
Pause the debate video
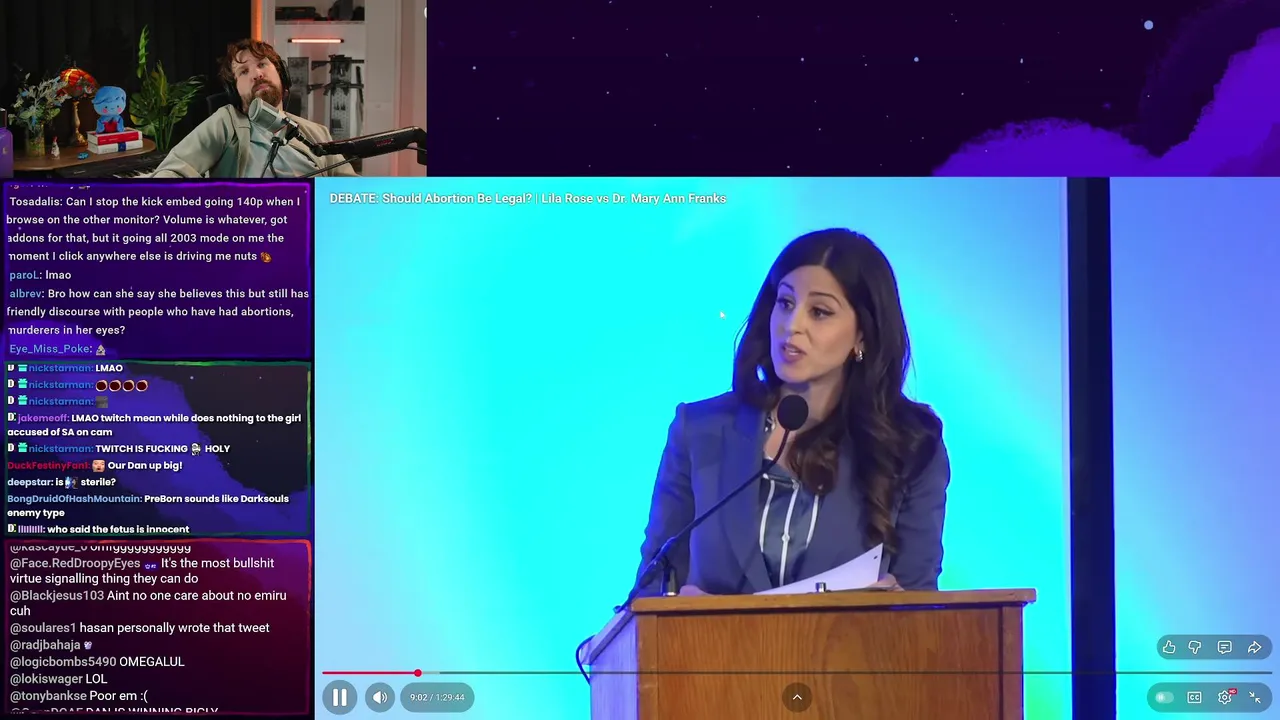point(339,697)
